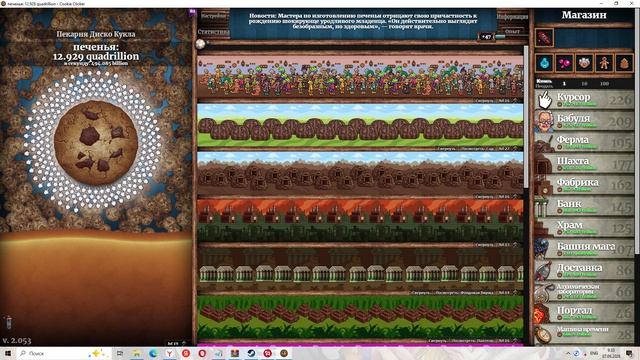Screen dimensions: 640x360
Task: Click the small bottle icon bottom-left of cookie panel
Action: tap(8, 322)
